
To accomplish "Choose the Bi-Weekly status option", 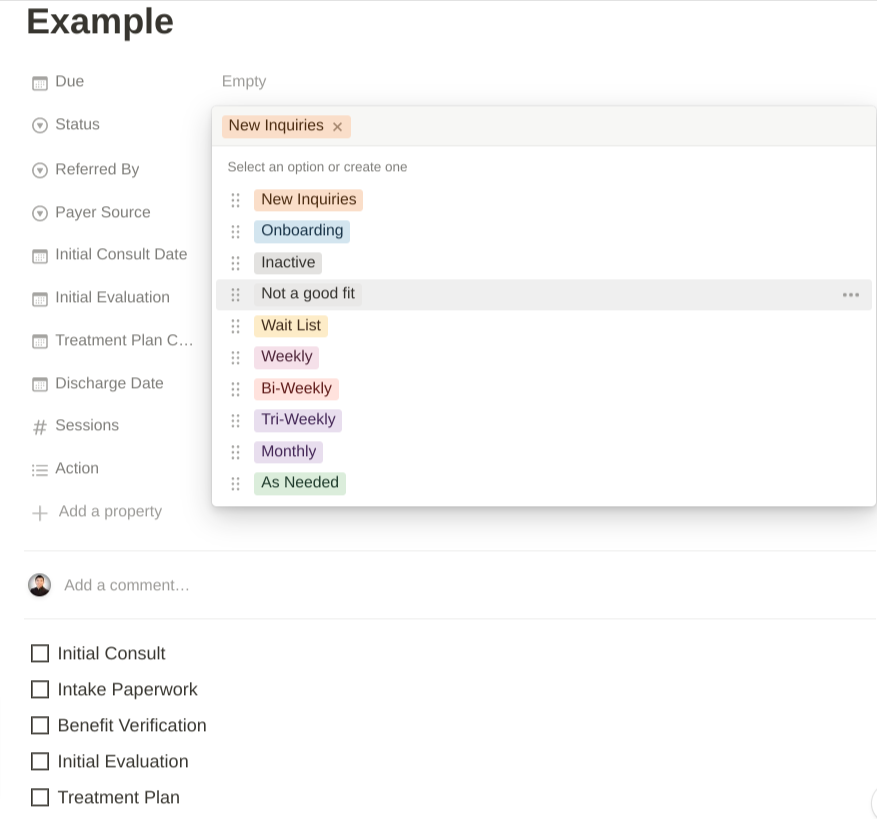I will coord(296,388).
